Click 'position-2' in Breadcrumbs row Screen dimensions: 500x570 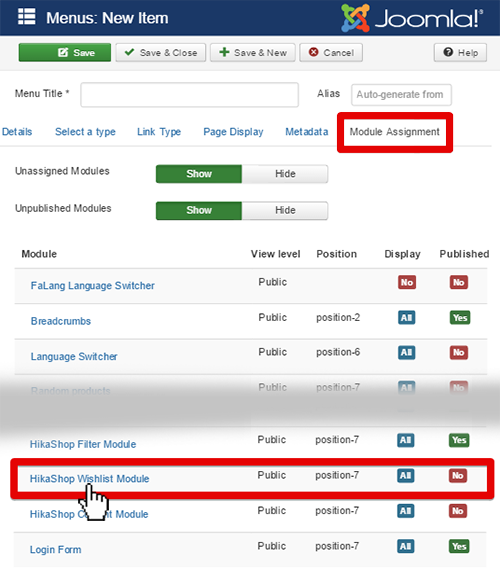point(338,318)
